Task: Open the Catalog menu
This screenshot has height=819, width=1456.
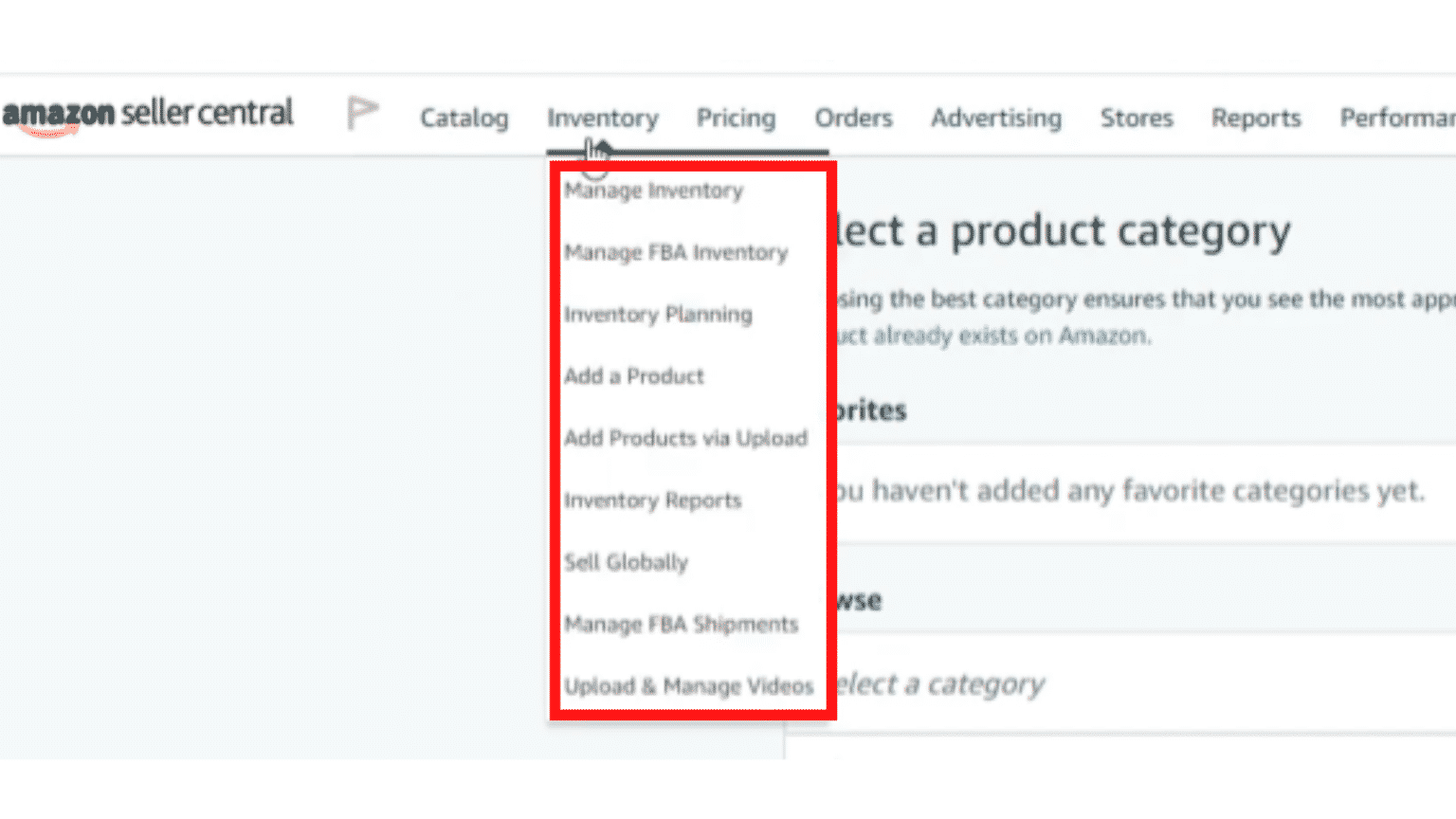Action: [464, 118]
